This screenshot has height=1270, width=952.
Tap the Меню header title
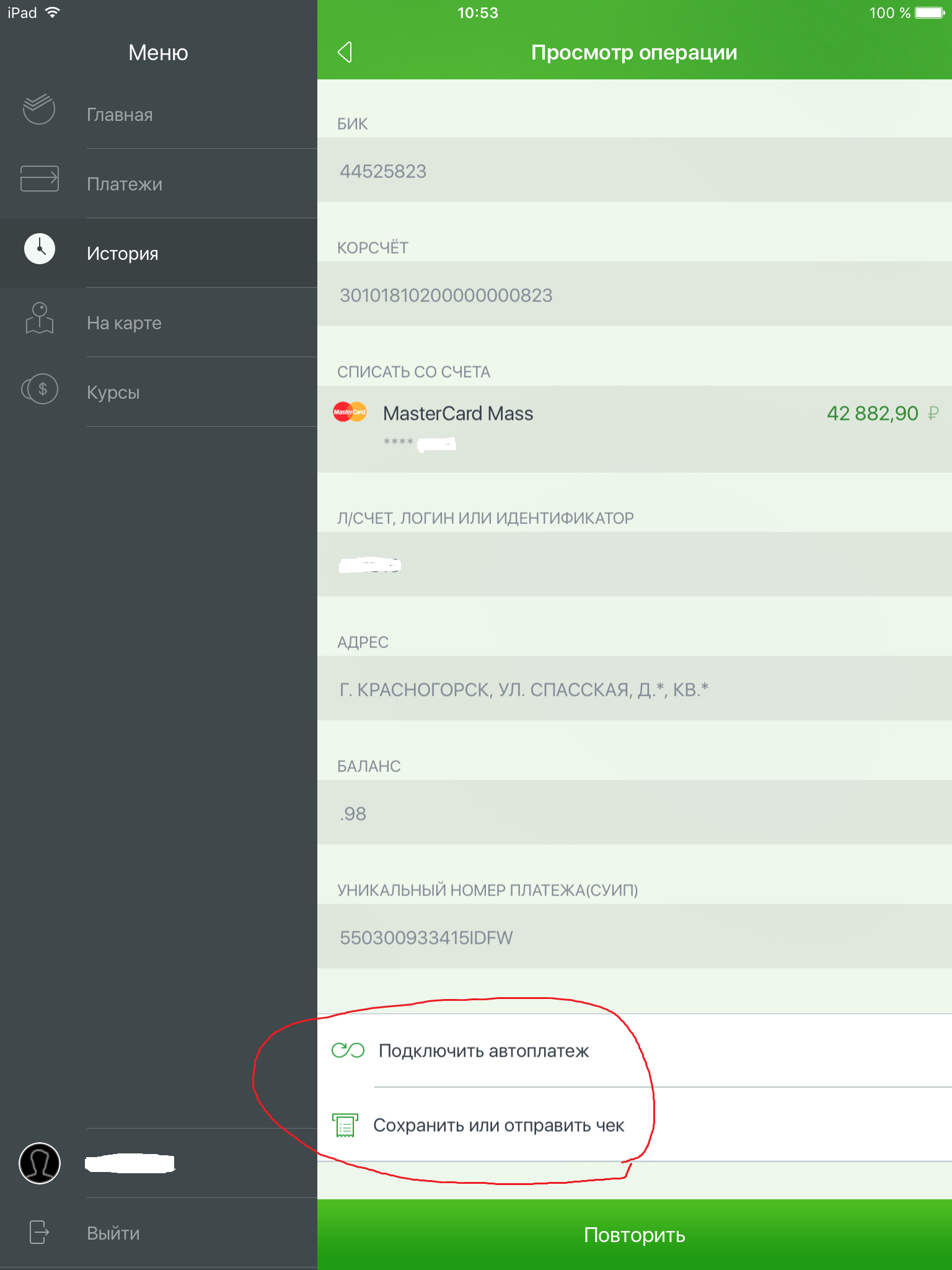(x=158, y=53)
